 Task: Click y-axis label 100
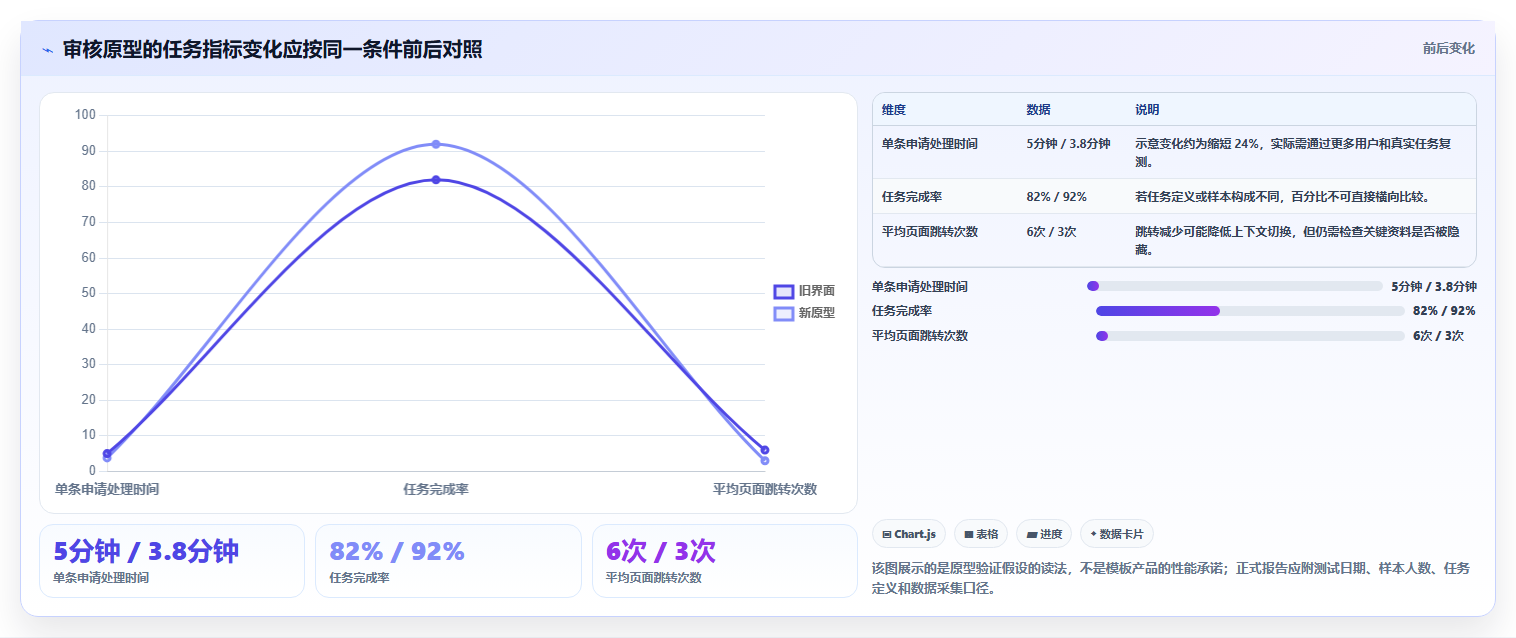click(x=85, y=115)
